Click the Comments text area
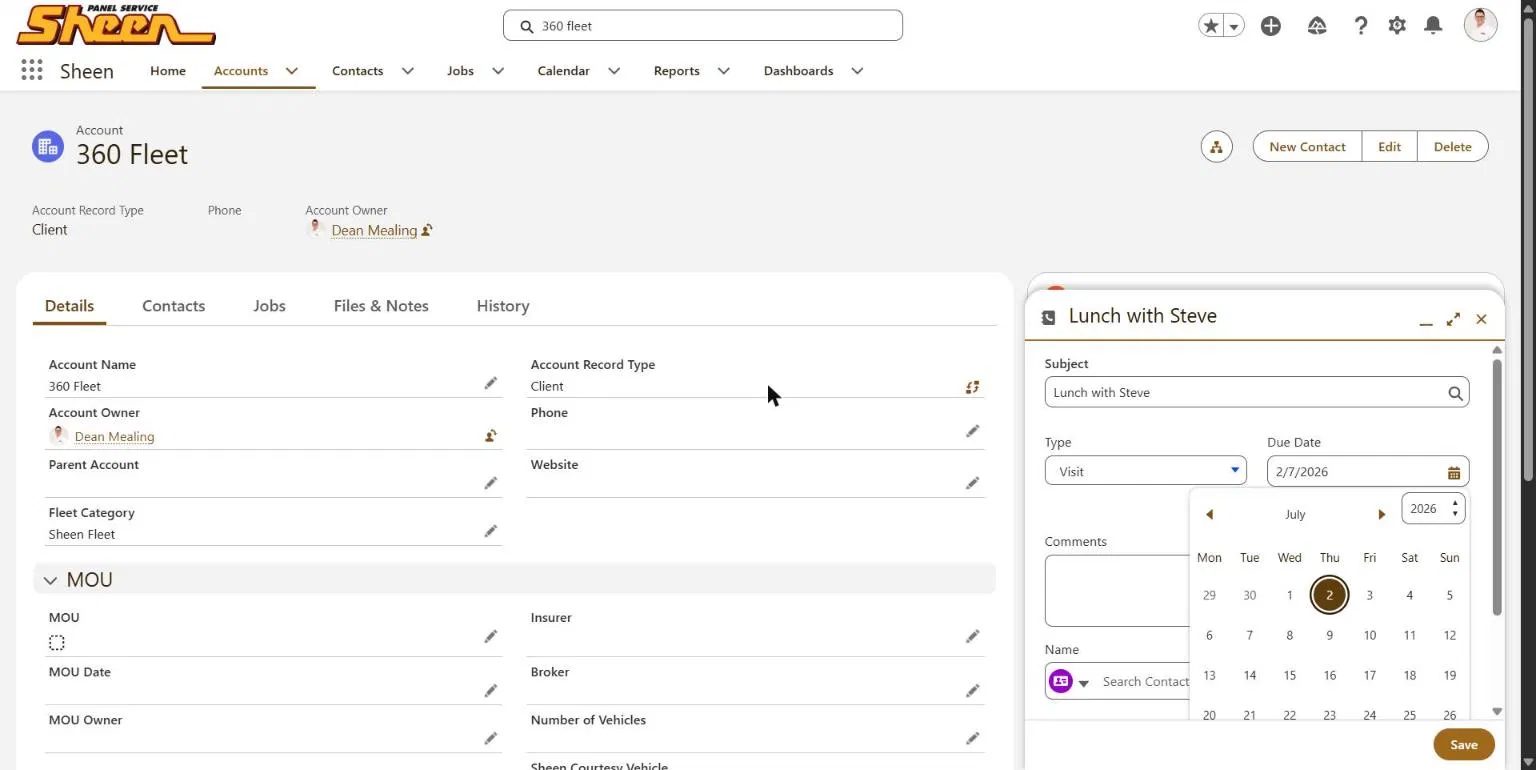 coord(1117,591)
